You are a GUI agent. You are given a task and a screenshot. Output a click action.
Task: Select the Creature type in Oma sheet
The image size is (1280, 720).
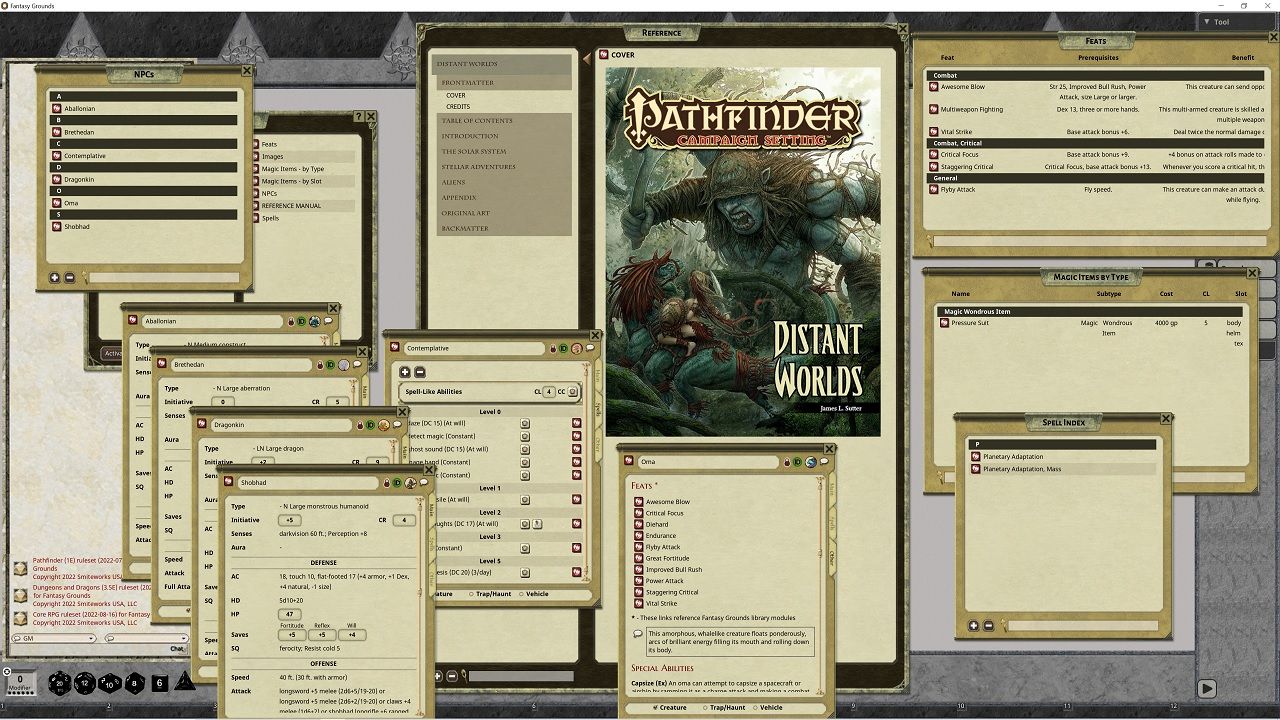click(x=670, y=708)
